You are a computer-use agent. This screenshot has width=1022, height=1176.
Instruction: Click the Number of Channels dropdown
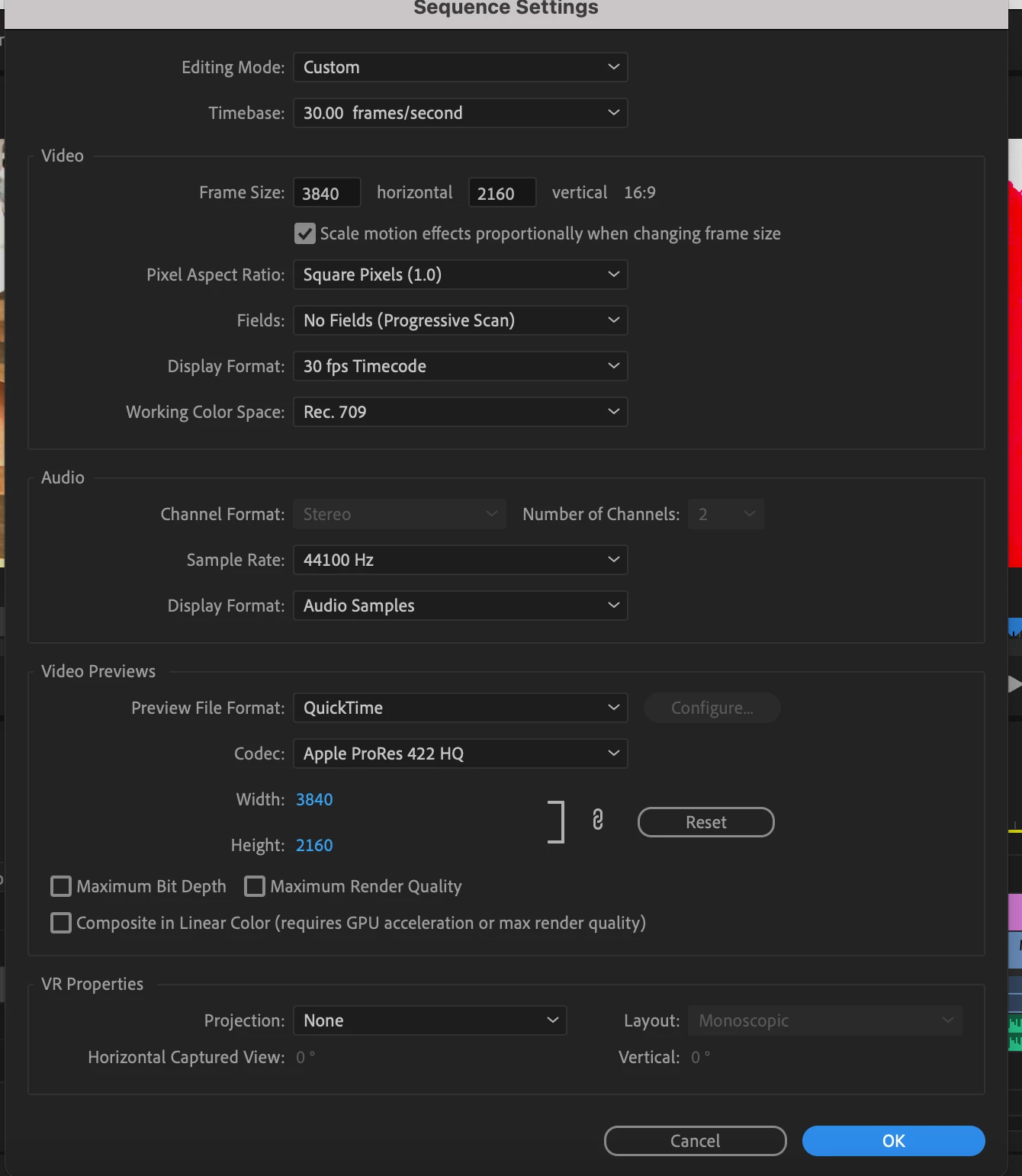(x=726, y=514)
